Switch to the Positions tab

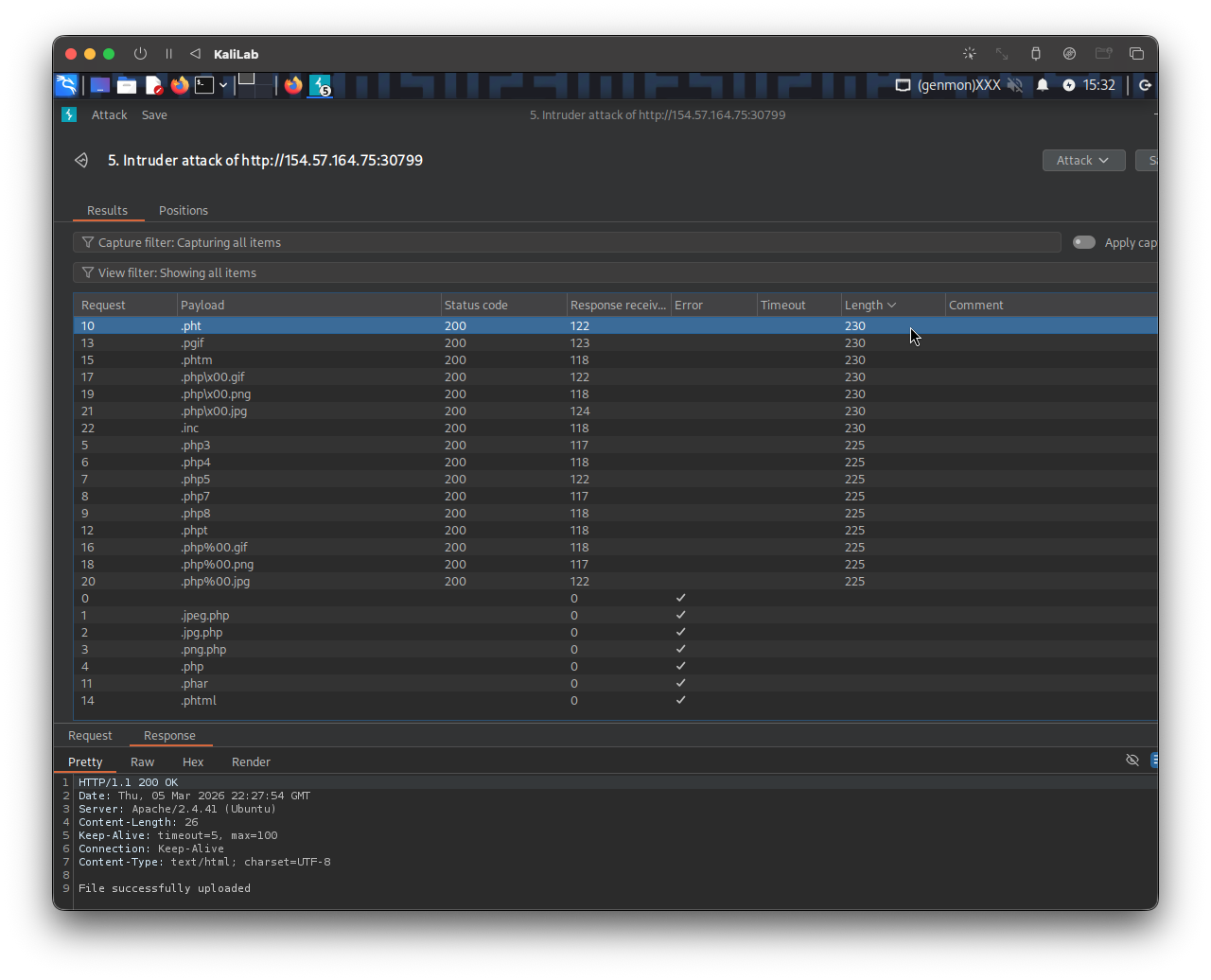tap(183, 210)
